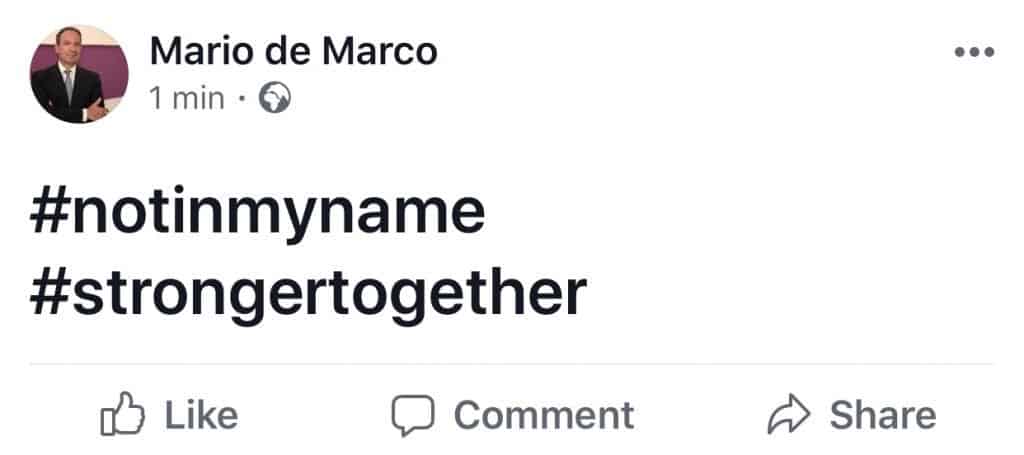The height and width of the screenshot is (455, 1024).
Task: Follow the #strongertogether hashtag
Action: [x=308, y=294]
